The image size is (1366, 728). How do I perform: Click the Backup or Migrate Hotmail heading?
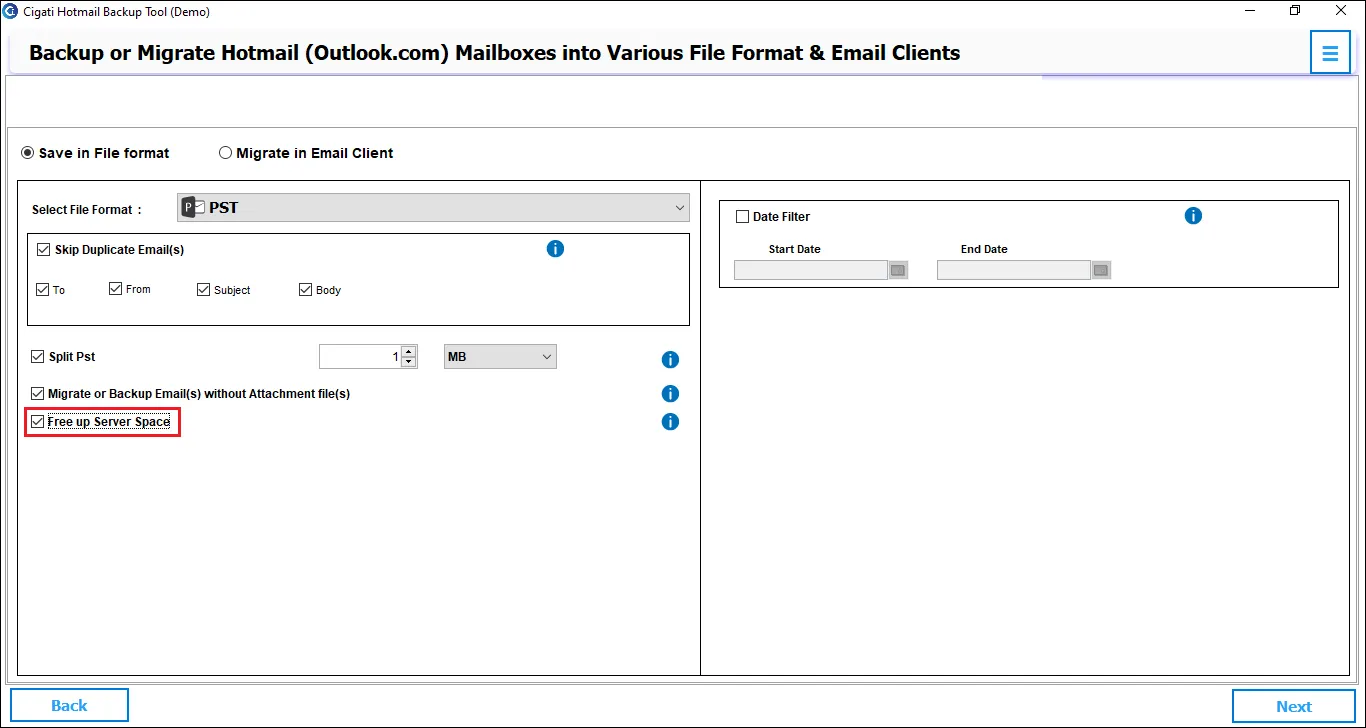(x=494, y=53)
